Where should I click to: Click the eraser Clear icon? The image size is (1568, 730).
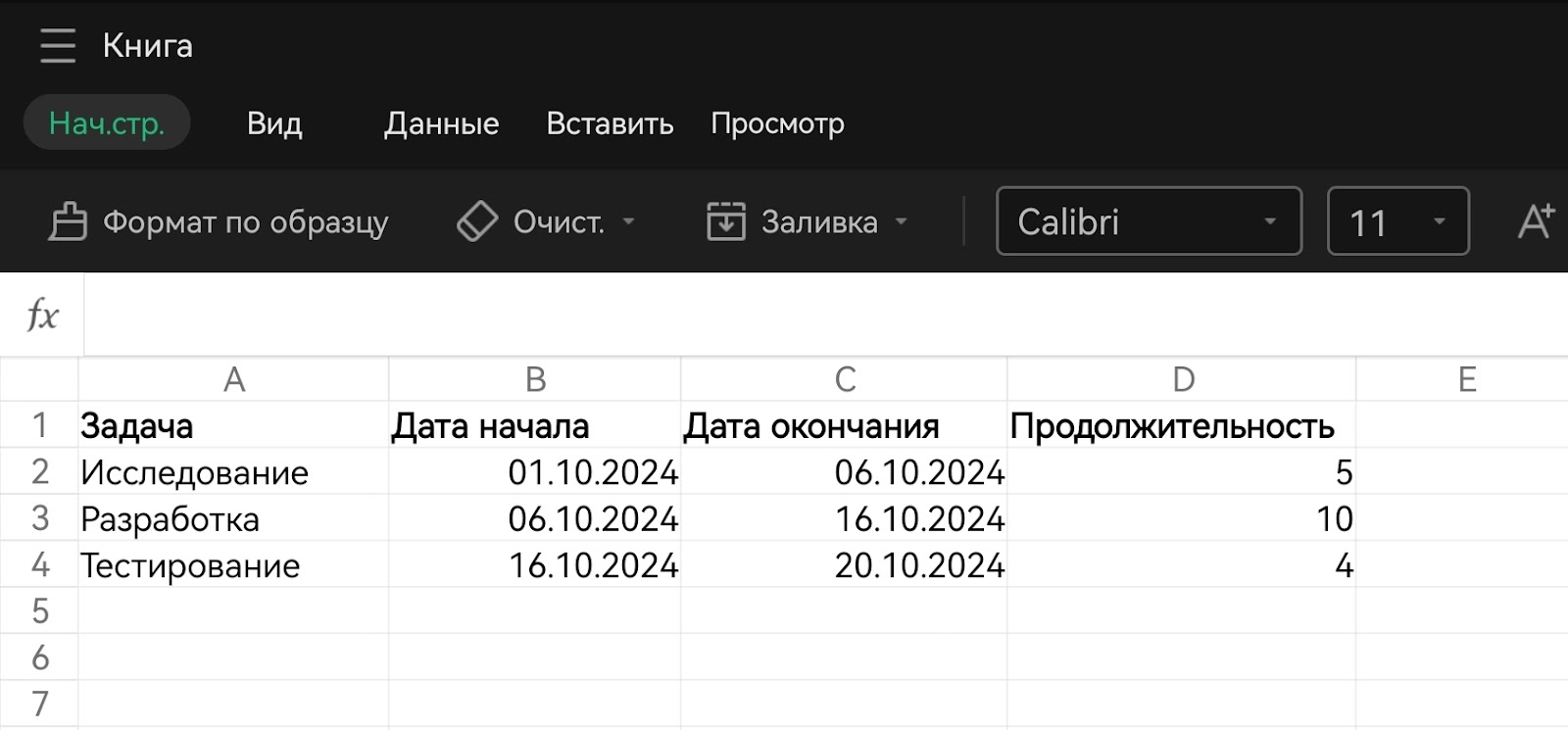pos(477,222)
